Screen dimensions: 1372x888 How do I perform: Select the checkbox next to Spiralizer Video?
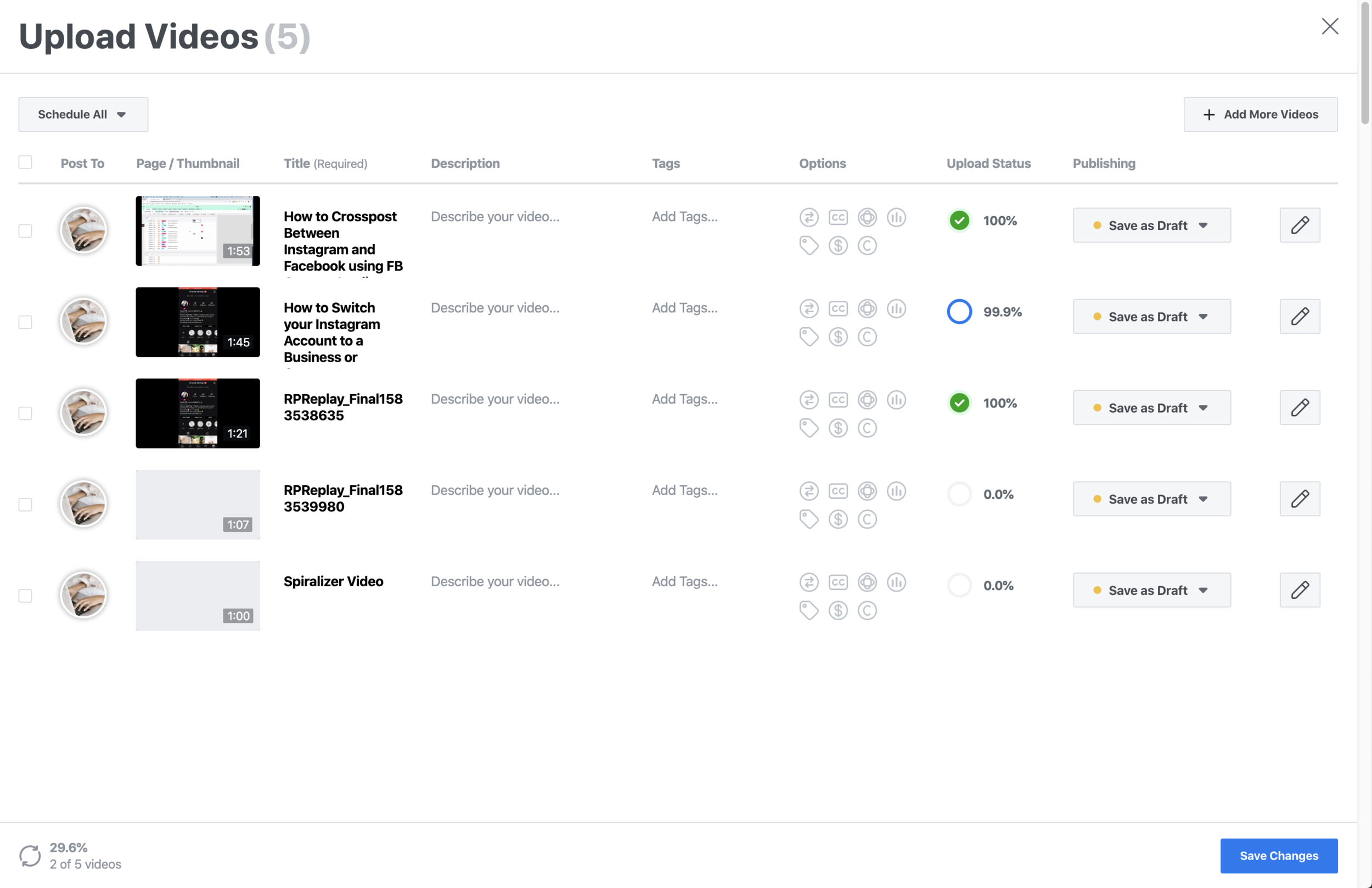25,595
